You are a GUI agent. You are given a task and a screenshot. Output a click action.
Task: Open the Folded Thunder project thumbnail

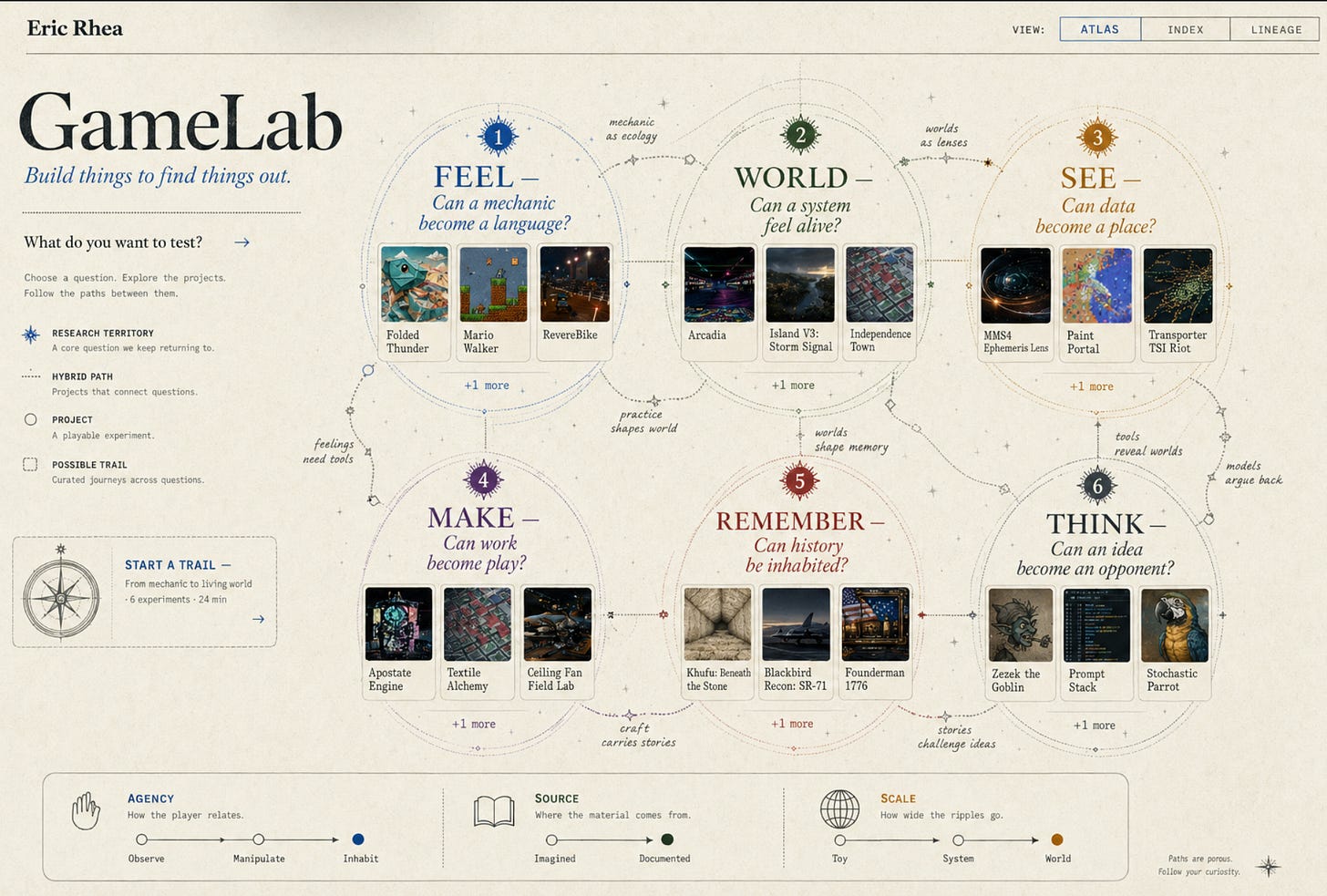coord(415,284)
